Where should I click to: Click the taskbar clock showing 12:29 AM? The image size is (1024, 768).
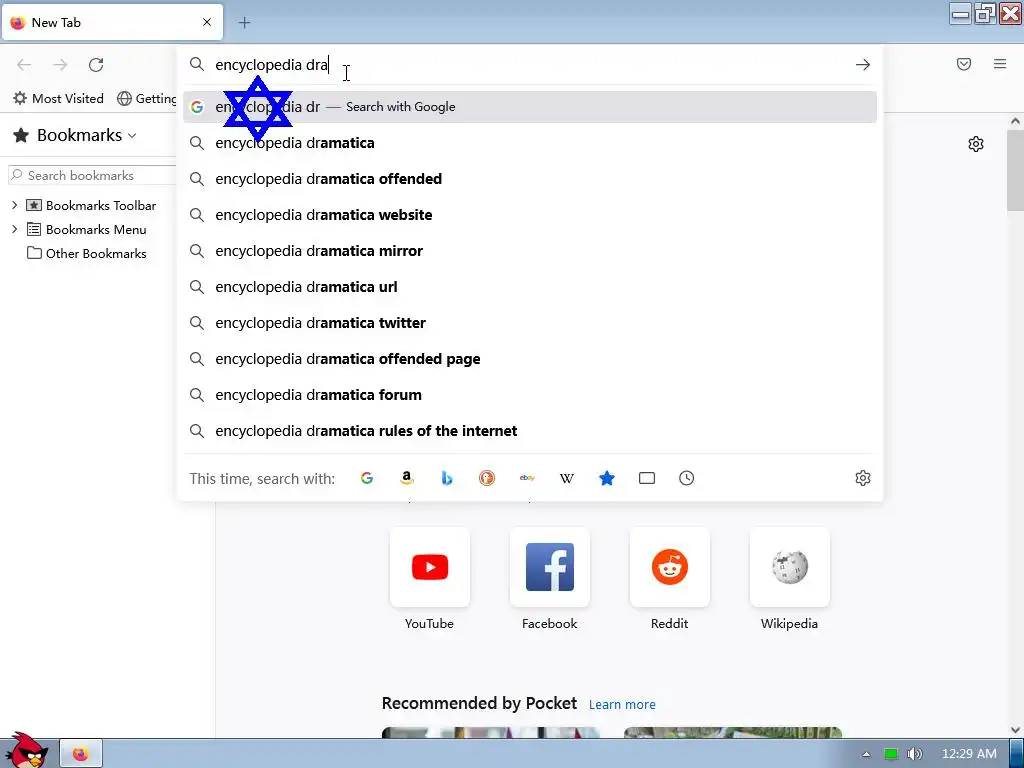pos(969,754)
